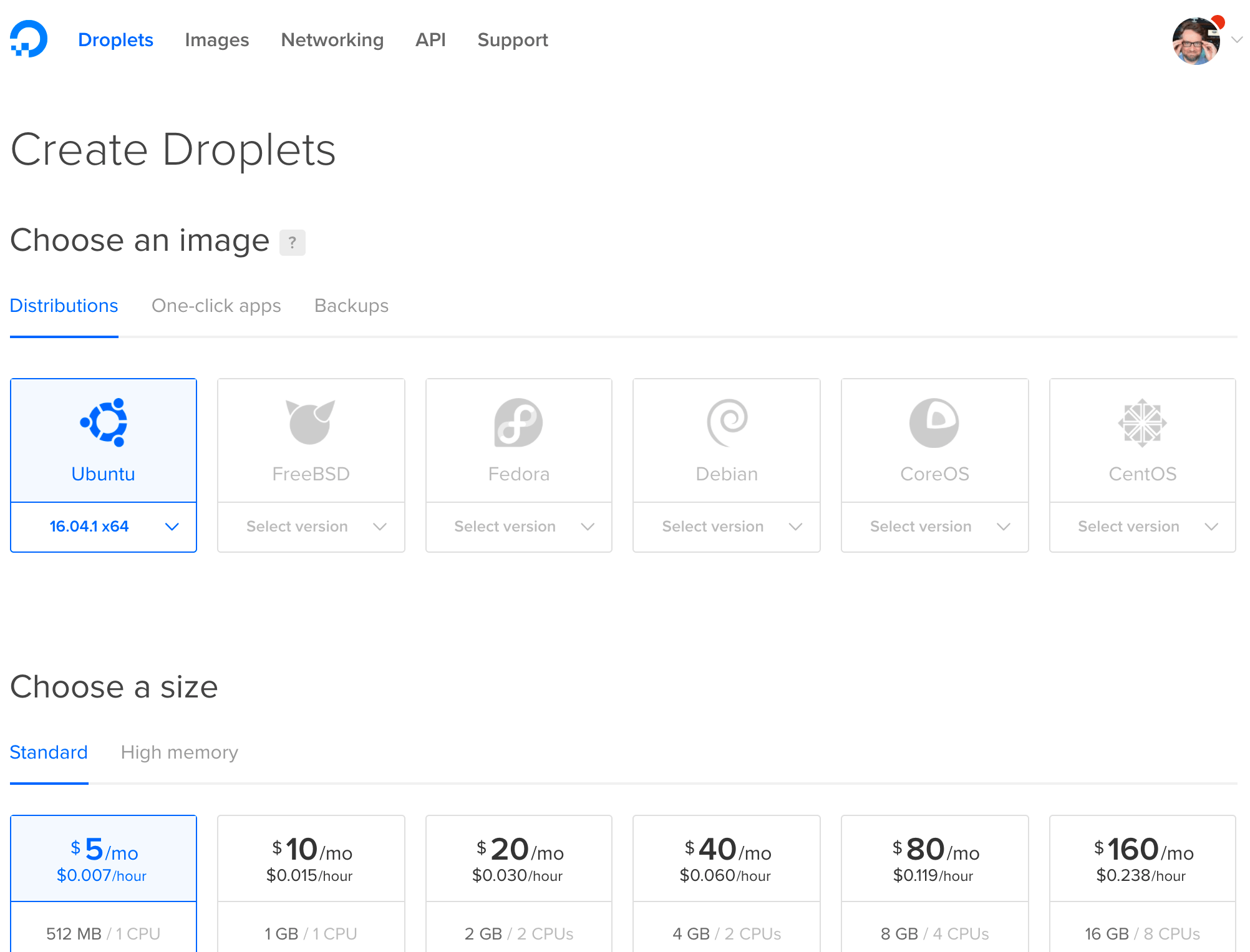The height and width of the screenshot is (952, 1250).
Task: Click the DigitalOcean logo
Action: coord(29,39)
